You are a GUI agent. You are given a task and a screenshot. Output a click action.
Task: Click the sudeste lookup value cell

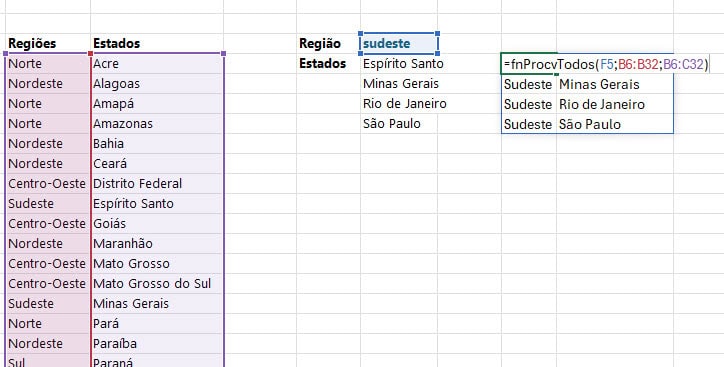[x=399, y=43]
